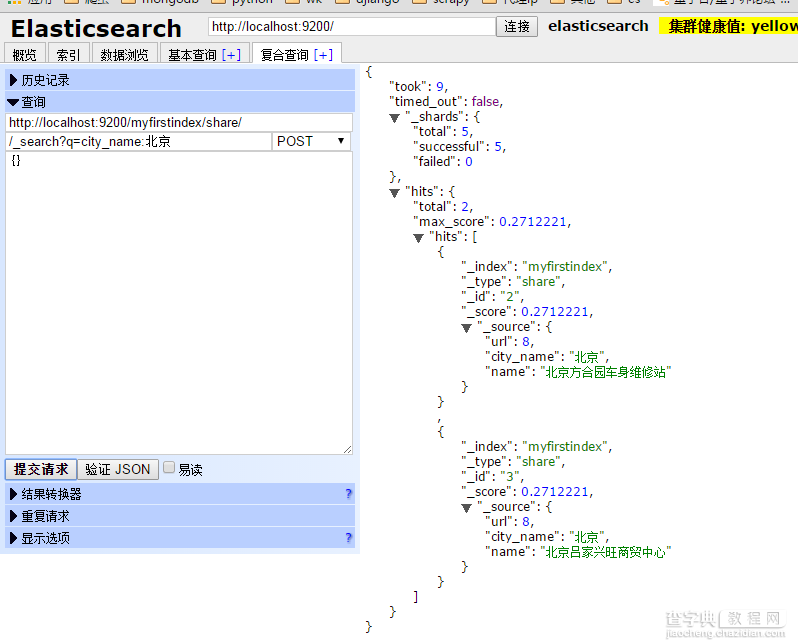Click the hits "total": 2 value
The height and width of the screenshot is (640, 798).
coord(465,207)
